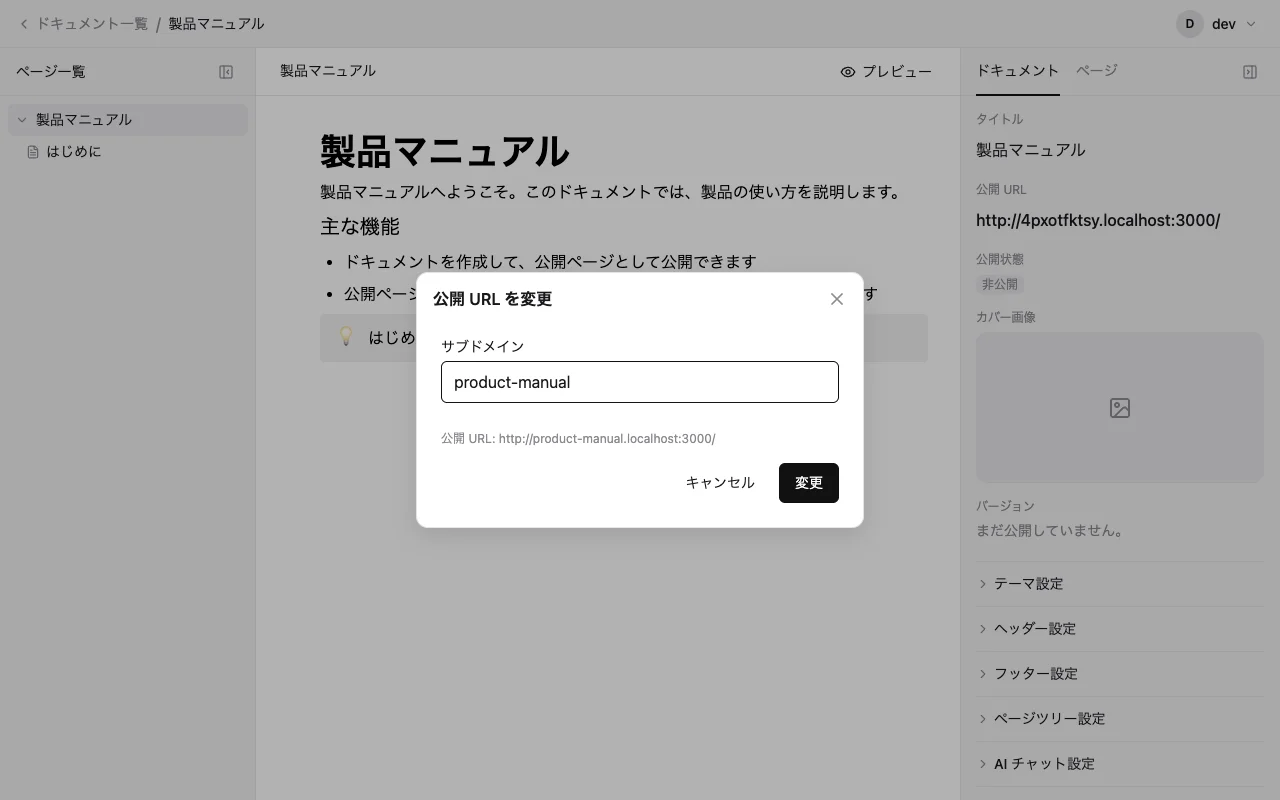1280x800 pixels.
Task: Click the サブドメイン input field
Action: [640, 382]
